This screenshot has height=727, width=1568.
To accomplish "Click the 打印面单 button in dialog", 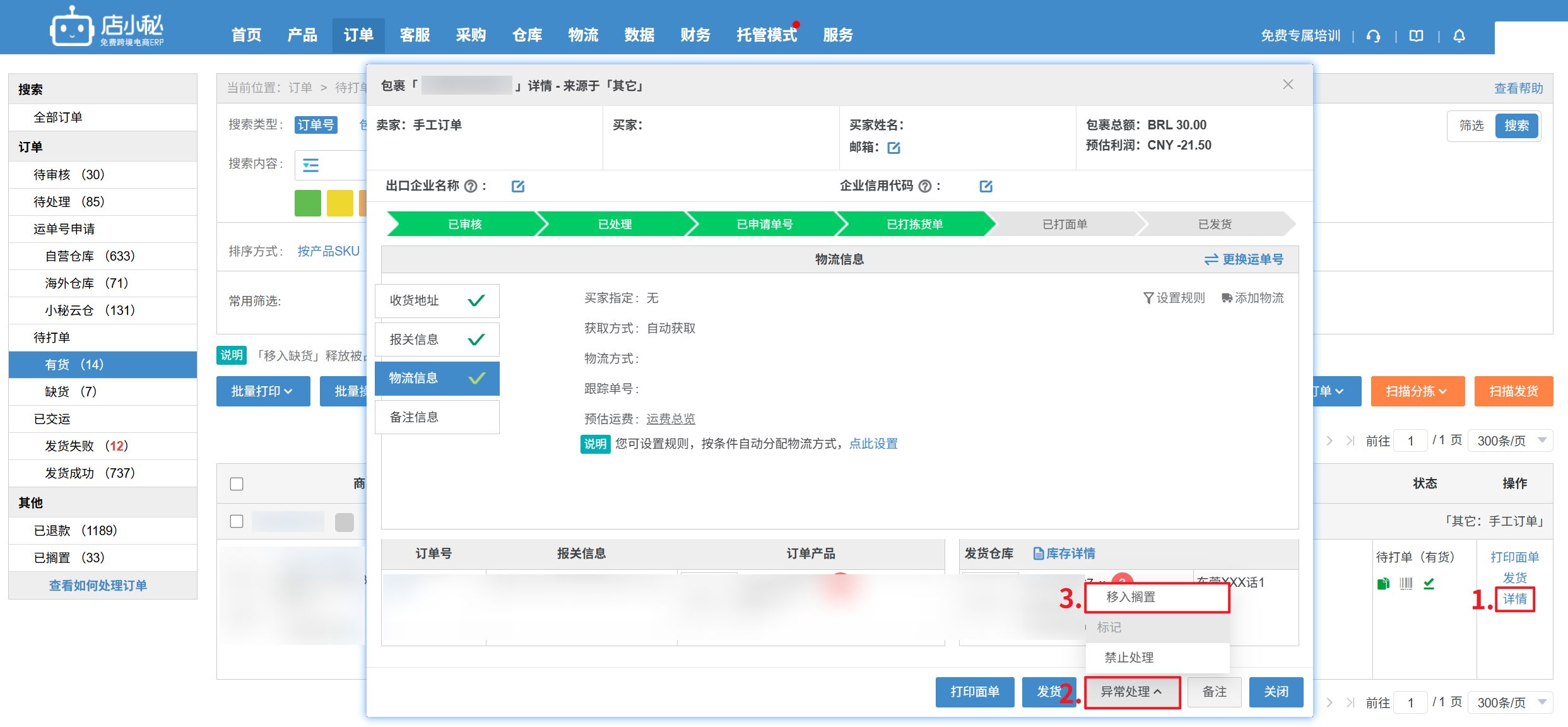I will [x=974, y=692].
